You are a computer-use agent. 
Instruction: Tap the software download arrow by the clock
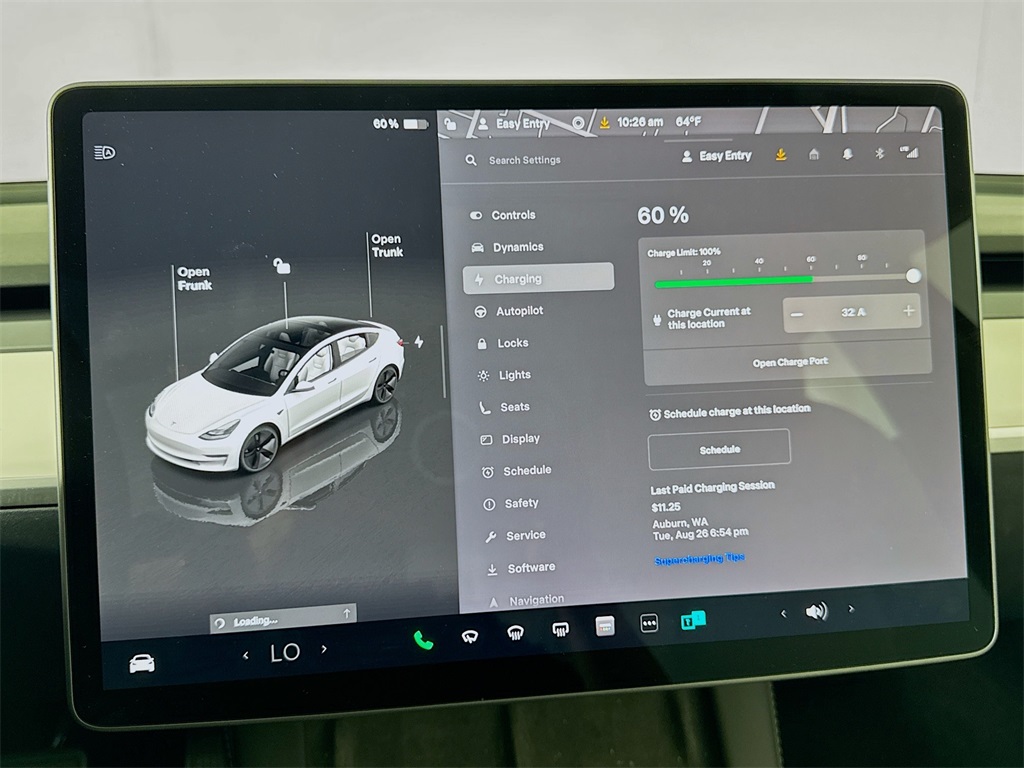[605, 123]
